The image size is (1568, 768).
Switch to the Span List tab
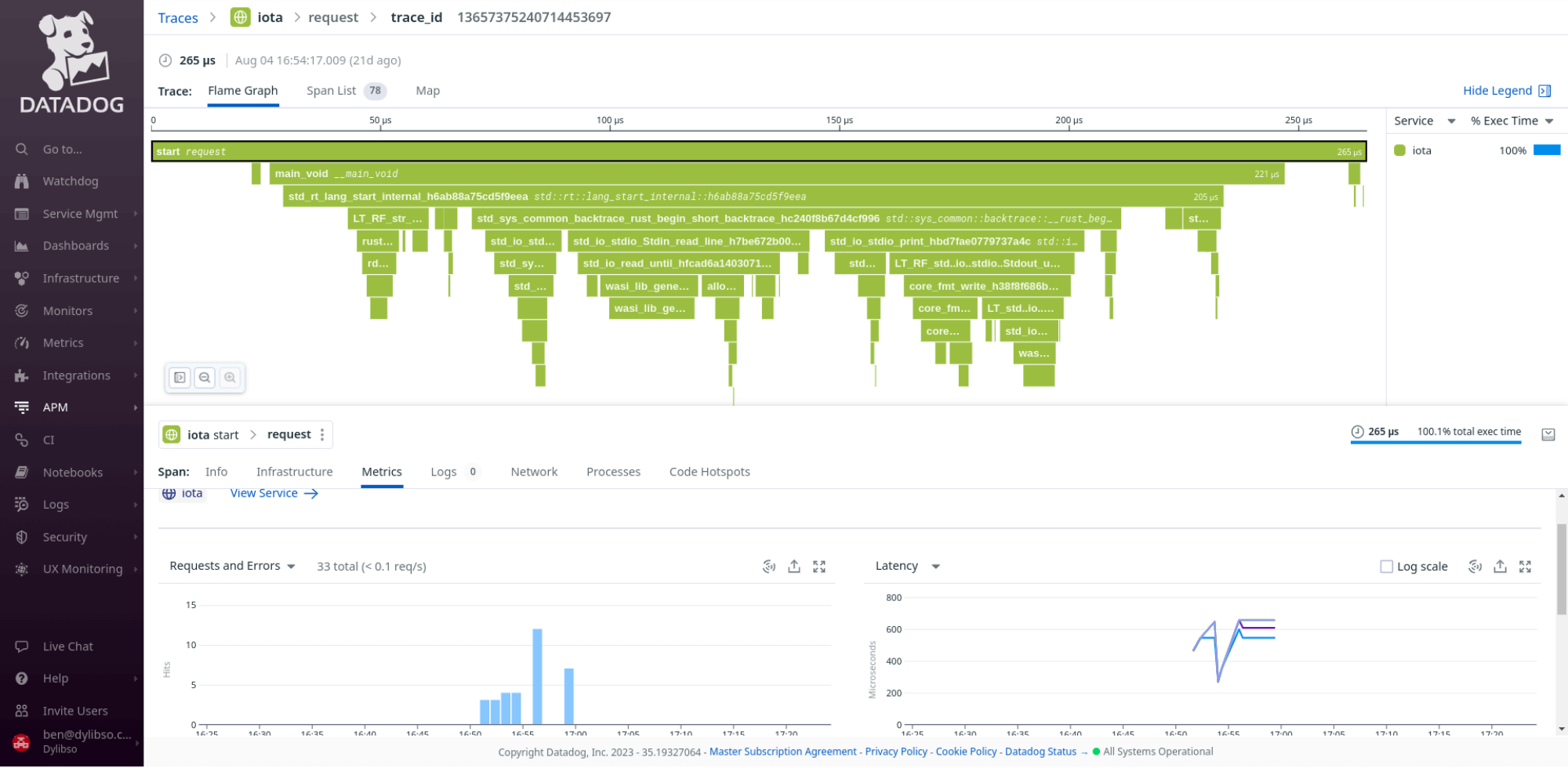point(332,90)
